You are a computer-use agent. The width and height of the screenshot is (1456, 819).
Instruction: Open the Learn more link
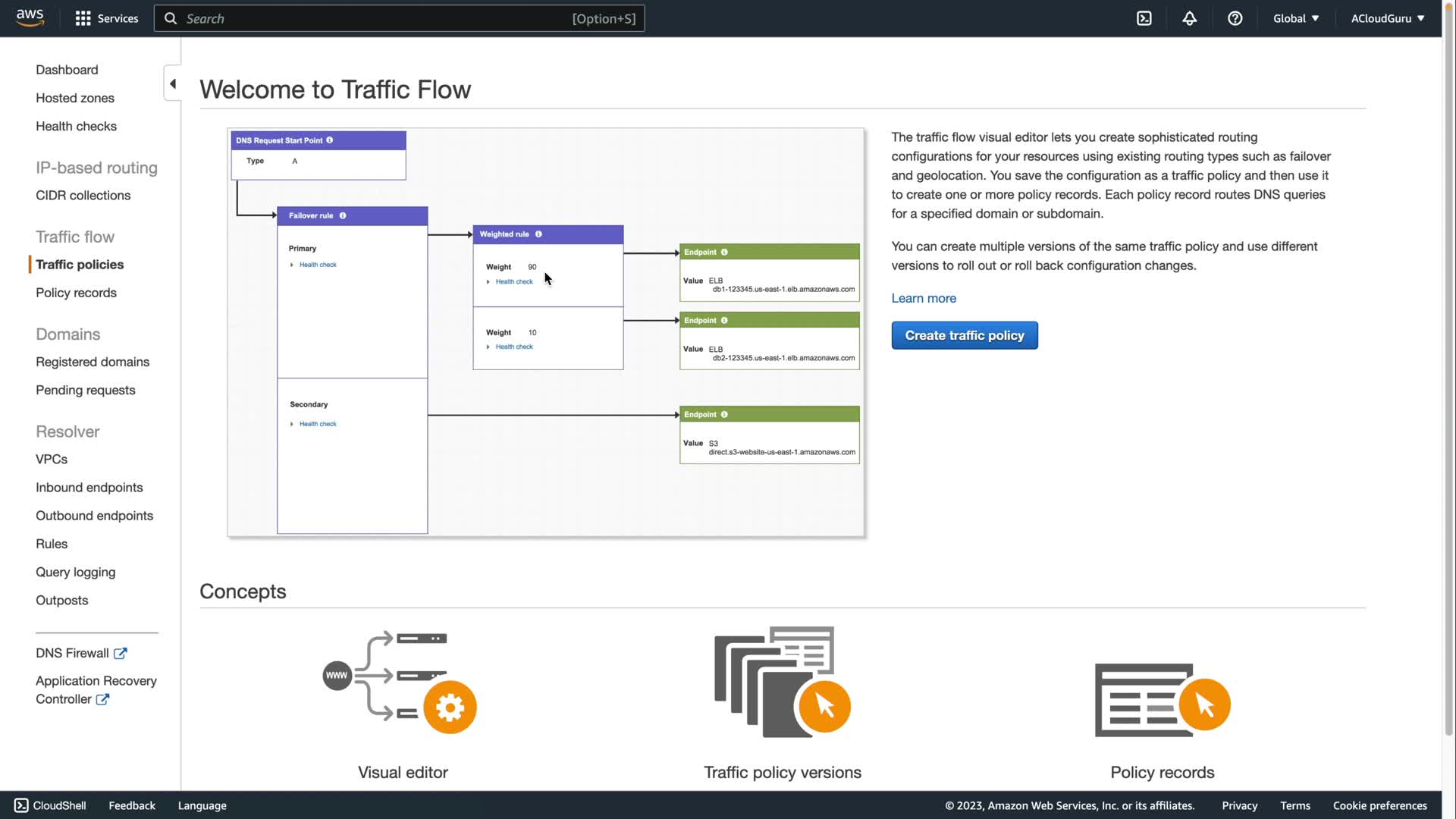923,298
